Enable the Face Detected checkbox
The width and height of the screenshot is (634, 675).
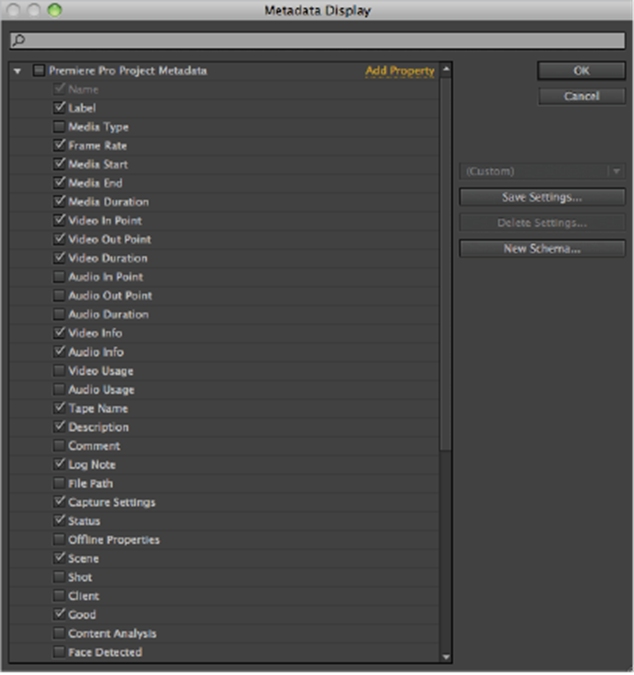point(59,652)
